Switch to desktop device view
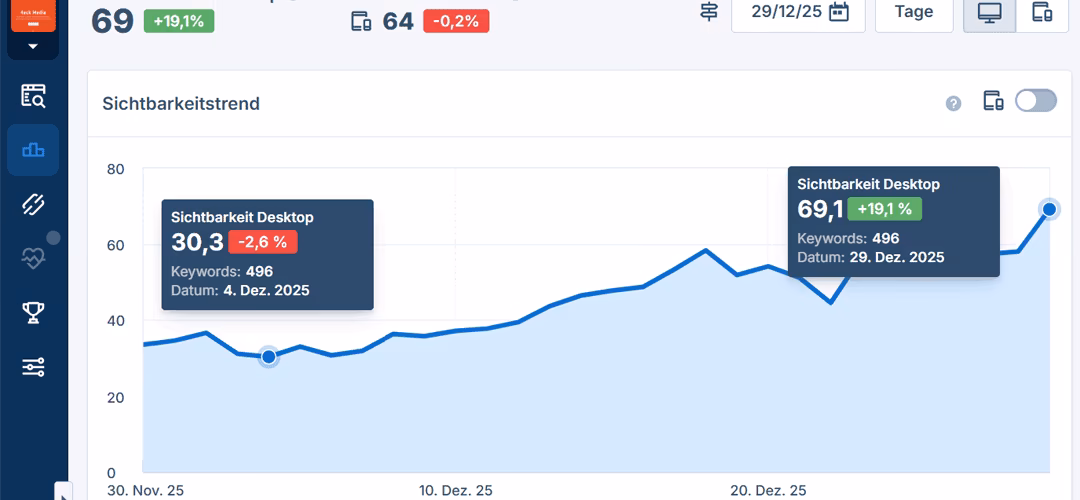This screenshot has width=1080, height=500. pyautogui.click(x=989, y=13)
